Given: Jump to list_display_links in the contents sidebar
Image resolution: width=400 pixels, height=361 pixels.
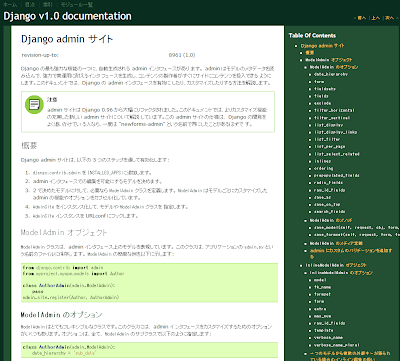Looking at the screenshot, I should click(336, 132).
